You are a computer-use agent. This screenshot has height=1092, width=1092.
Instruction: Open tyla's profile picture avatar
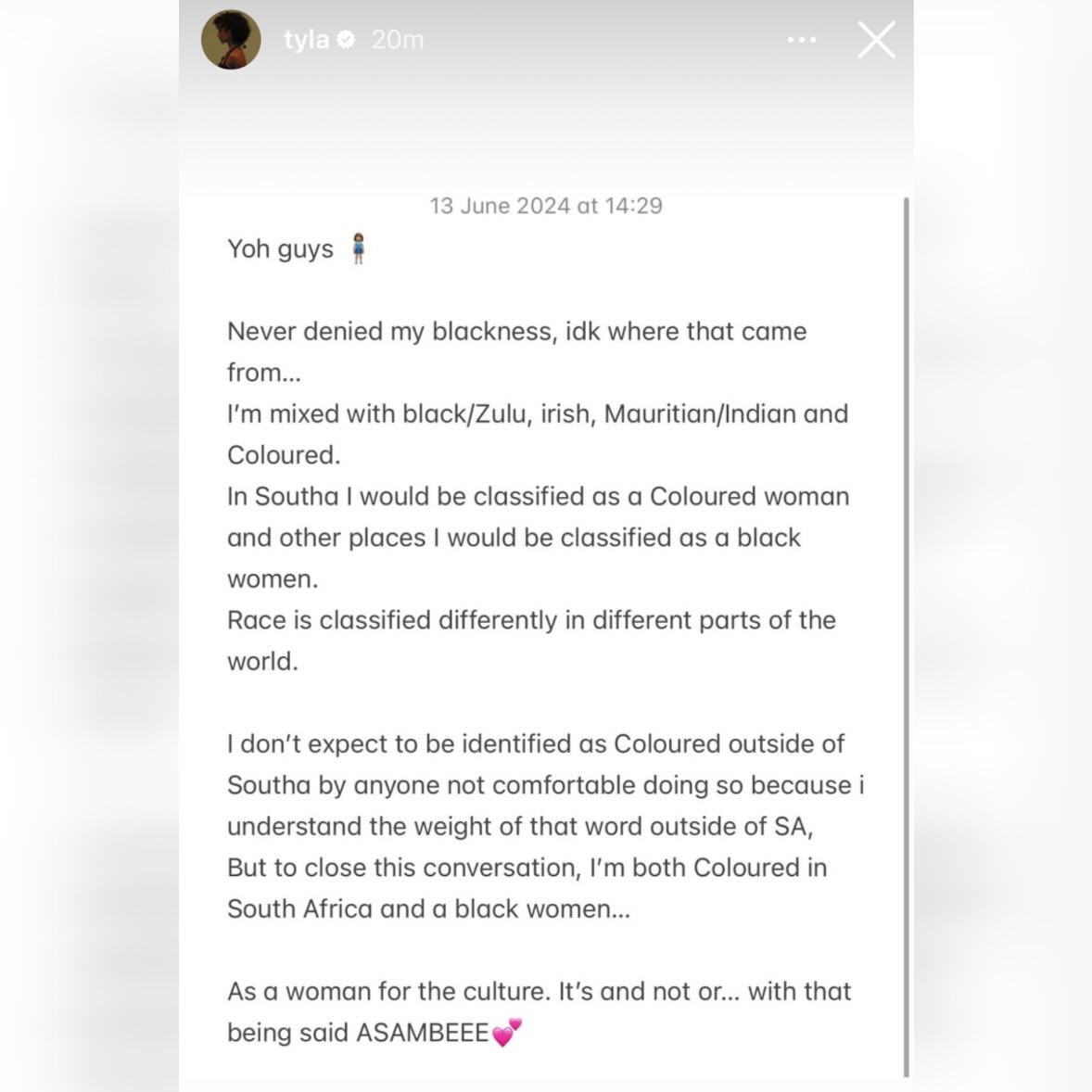(231, 39)
